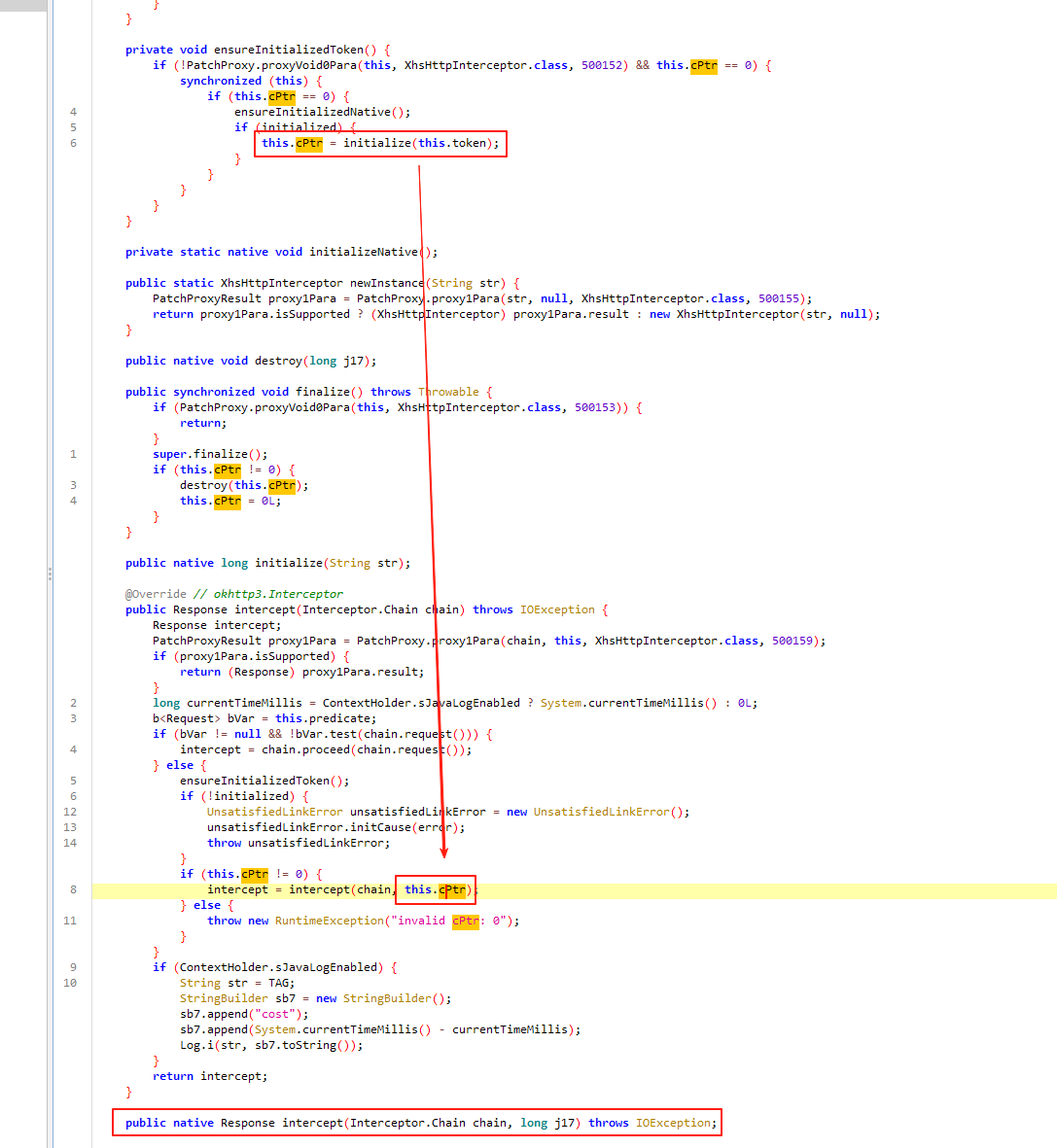This screenshot has height=1148, width=1057.
Task: Click line number 11 in the gutter
Action: (x=70, y=922)
